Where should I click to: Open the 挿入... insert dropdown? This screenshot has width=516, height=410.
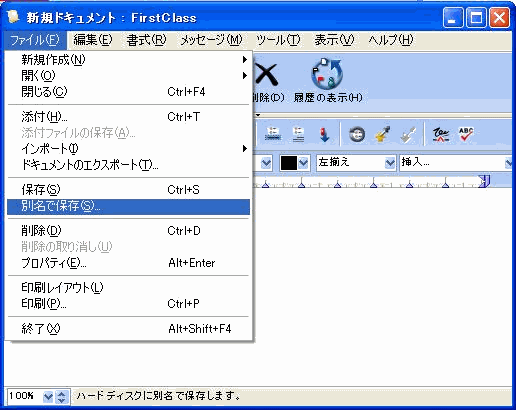[456, 163]
